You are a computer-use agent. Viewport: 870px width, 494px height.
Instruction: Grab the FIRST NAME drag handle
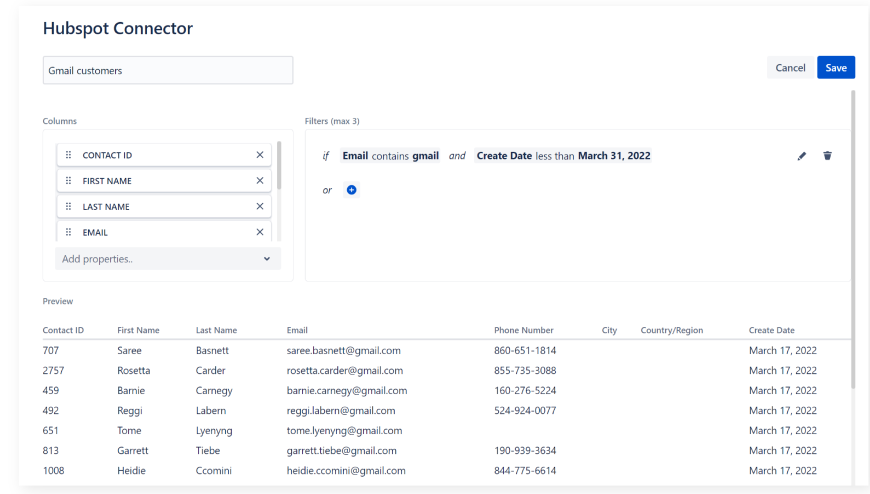(68, 180)
